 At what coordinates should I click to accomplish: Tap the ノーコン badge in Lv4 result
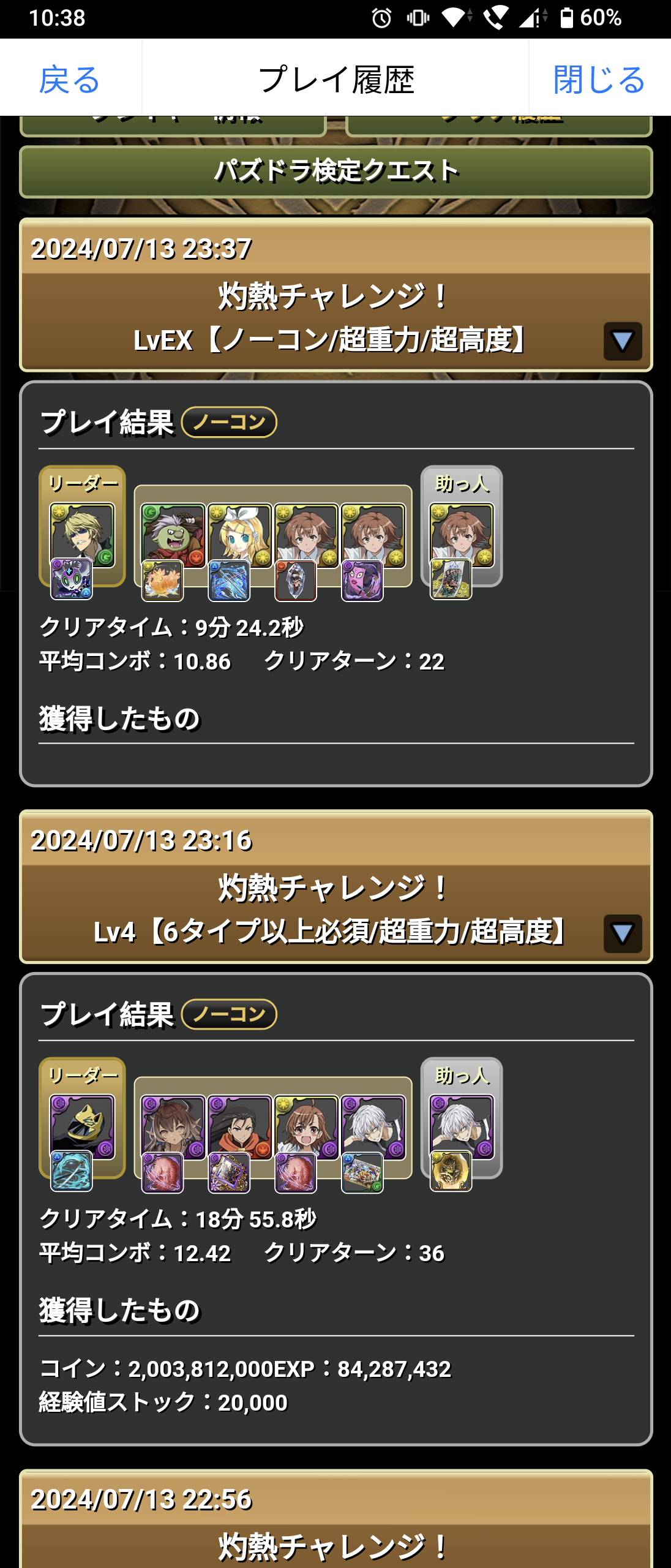[230, 1014]
